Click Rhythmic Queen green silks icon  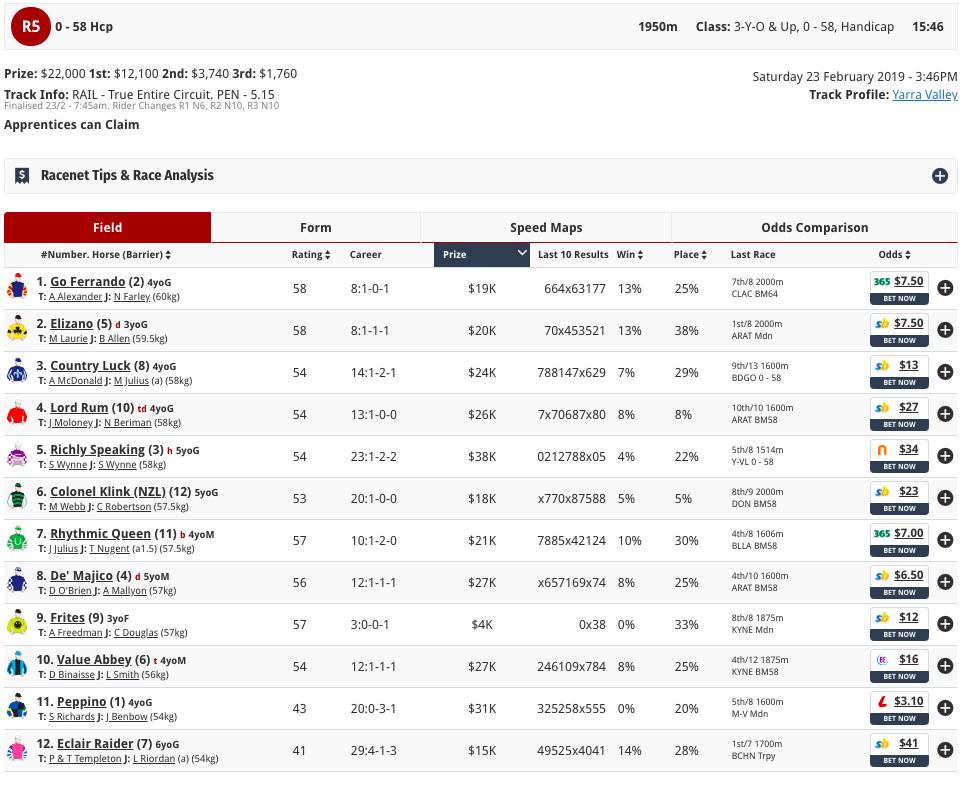(x=17, y=540)
